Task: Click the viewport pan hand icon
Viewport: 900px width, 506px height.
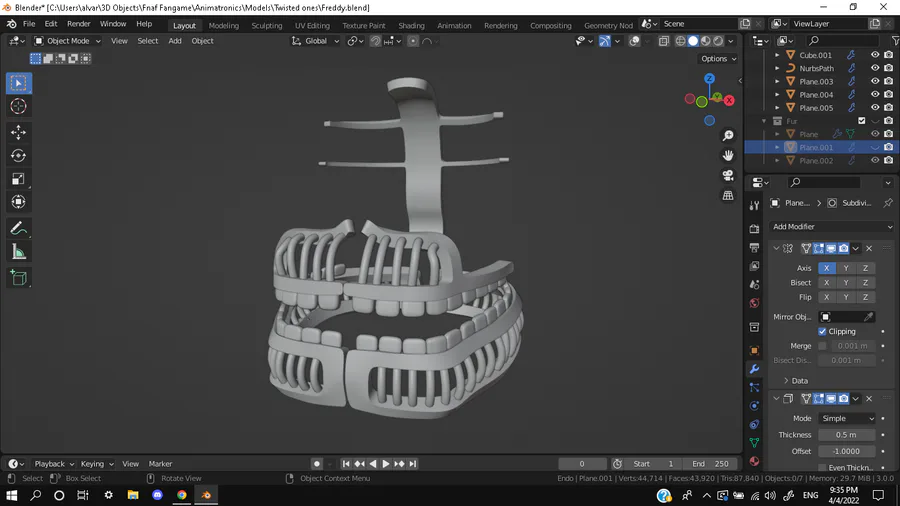Action: [x=728, y=155]
